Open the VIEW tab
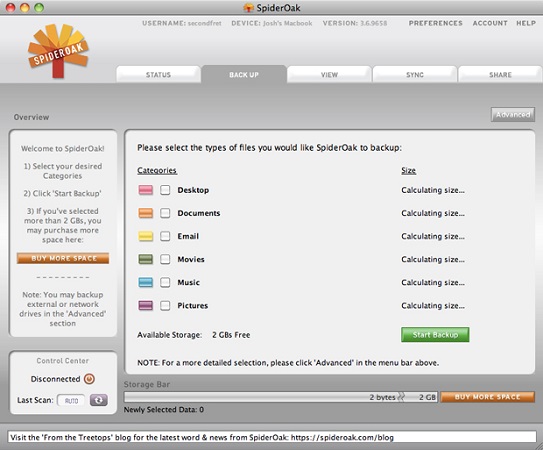The height and width of the screenshot is (450, 543). [x=329, y=74]
